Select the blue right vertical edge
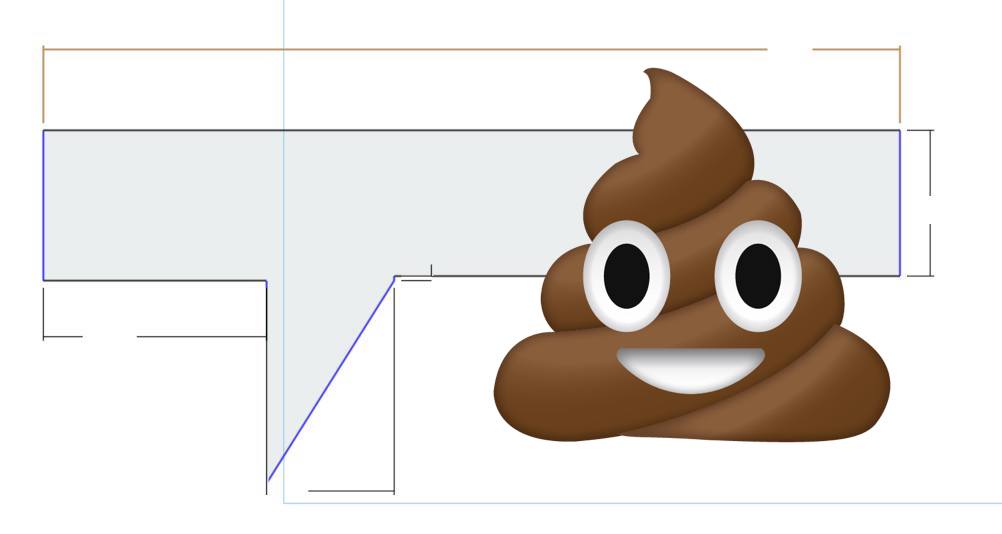 click(x=900, y=203)
